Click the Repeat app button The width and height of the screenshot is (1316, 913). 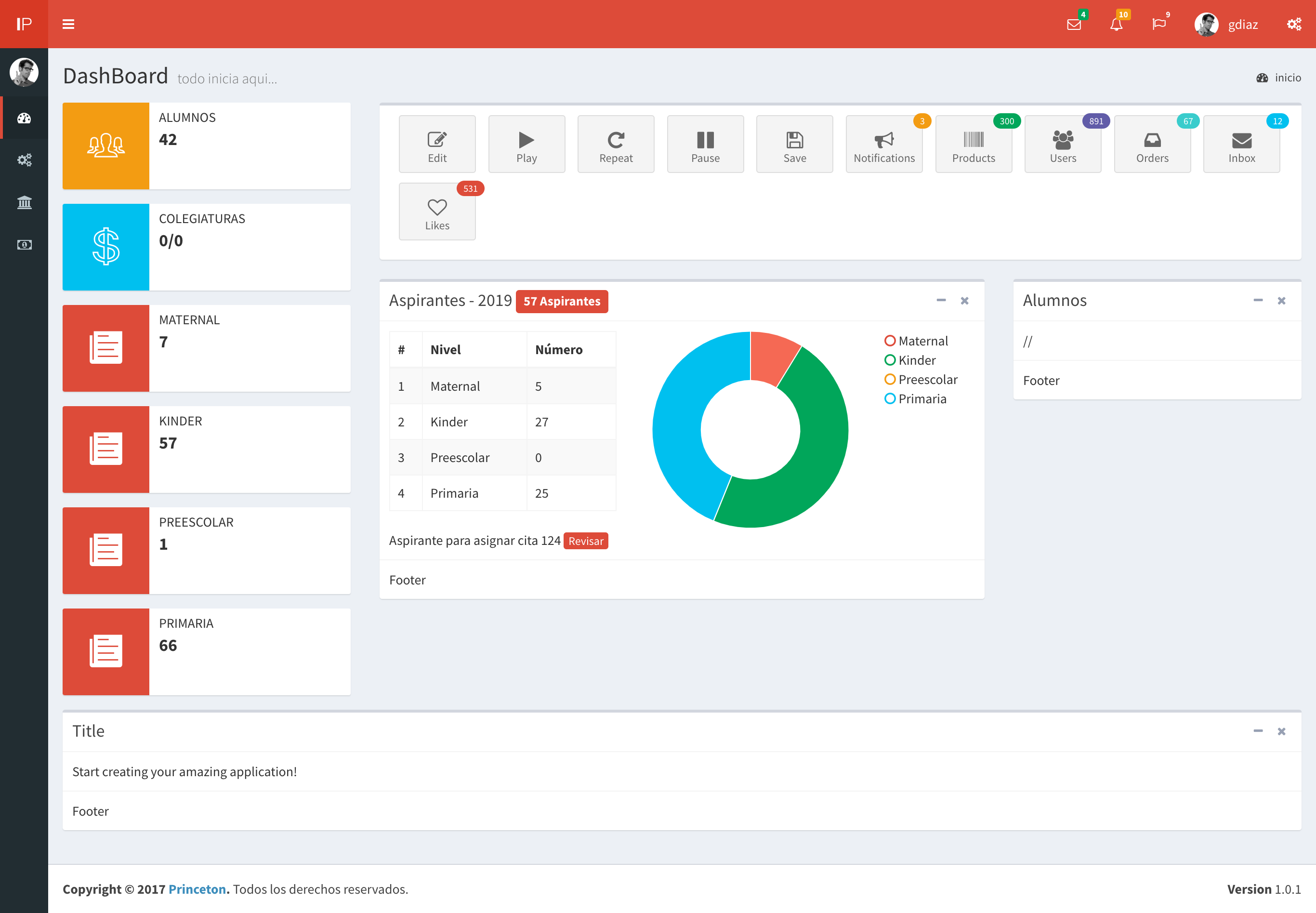pyautogui.click(x=616, y=144)
